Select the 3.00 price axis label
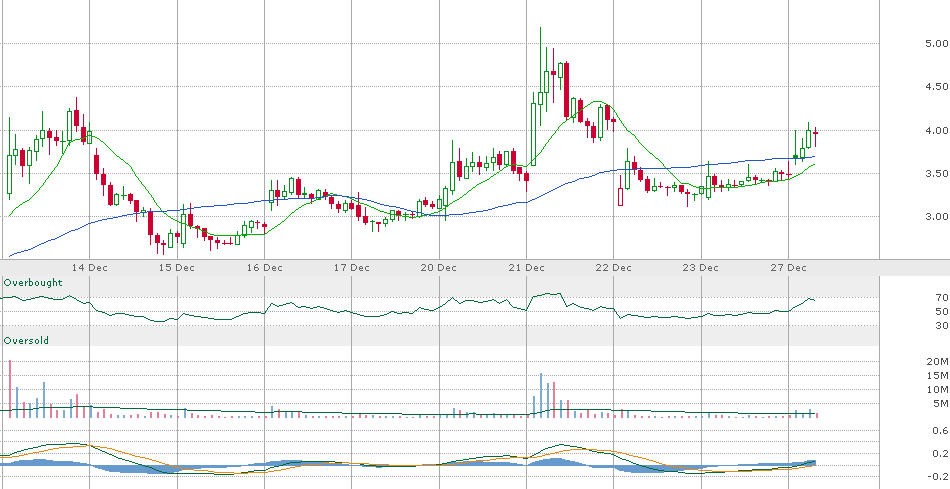Viewport: 950px width, 489px height. (937, 216)
